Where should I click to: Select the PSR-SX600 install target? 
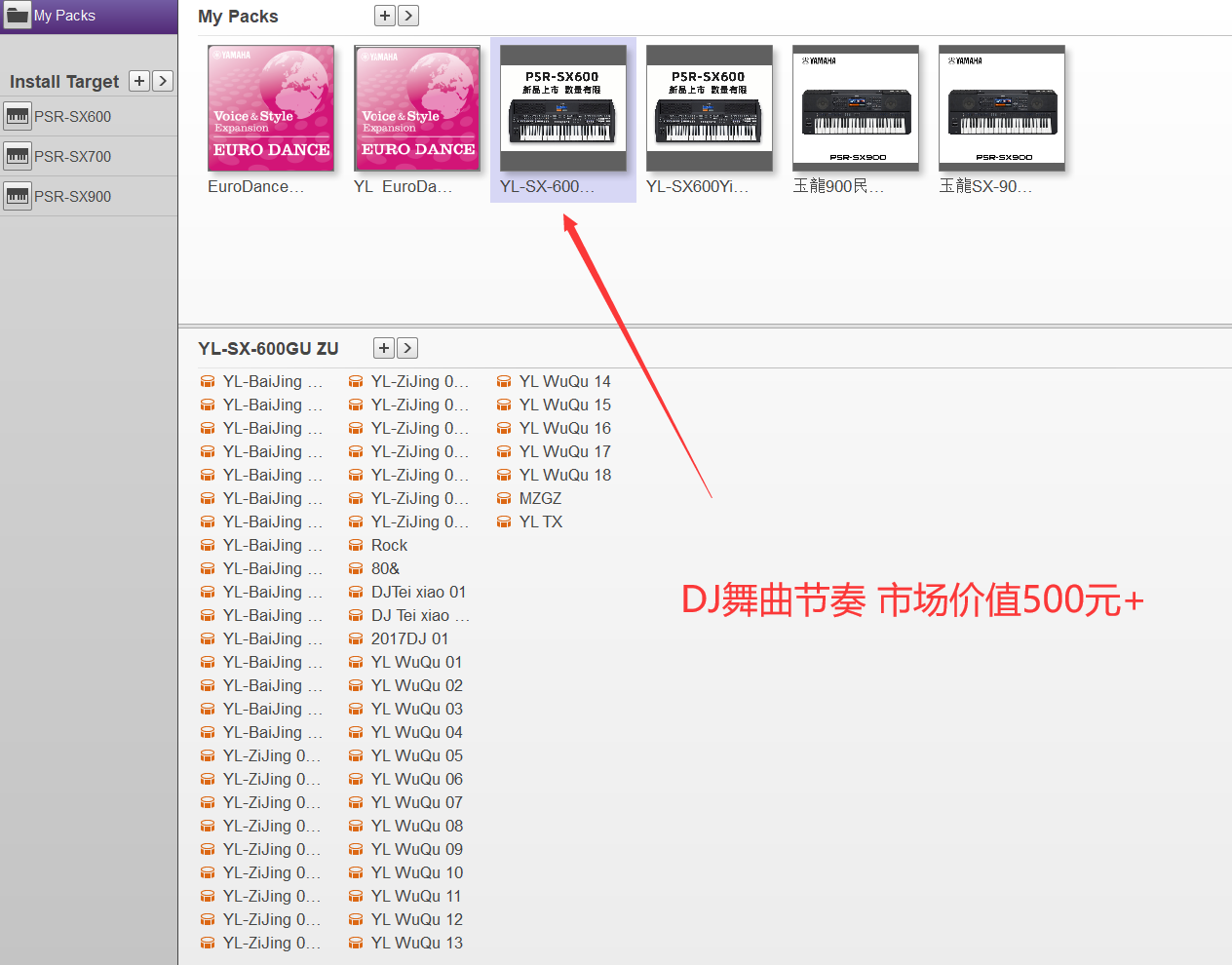pyautogui.click(x=89, y=116)
